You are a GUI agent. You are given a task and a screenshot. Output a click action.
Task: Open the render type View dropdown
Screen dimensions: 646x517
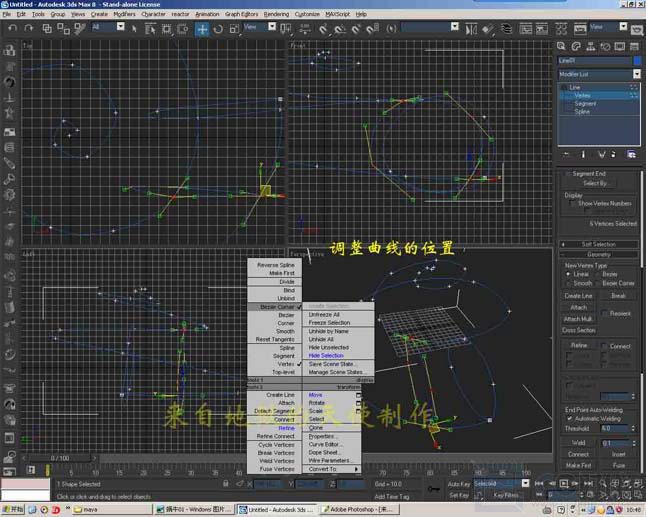coord(623,27)
